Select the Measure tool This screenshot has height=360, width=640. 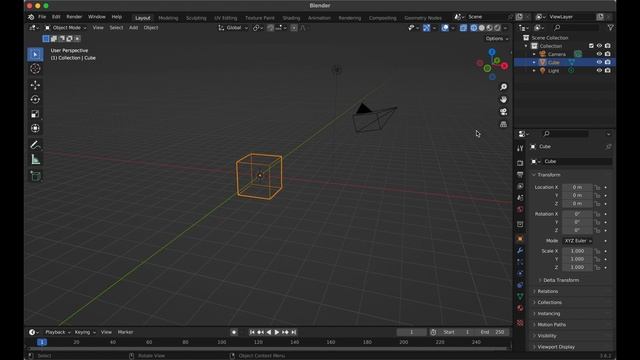[x=36, y=160]
